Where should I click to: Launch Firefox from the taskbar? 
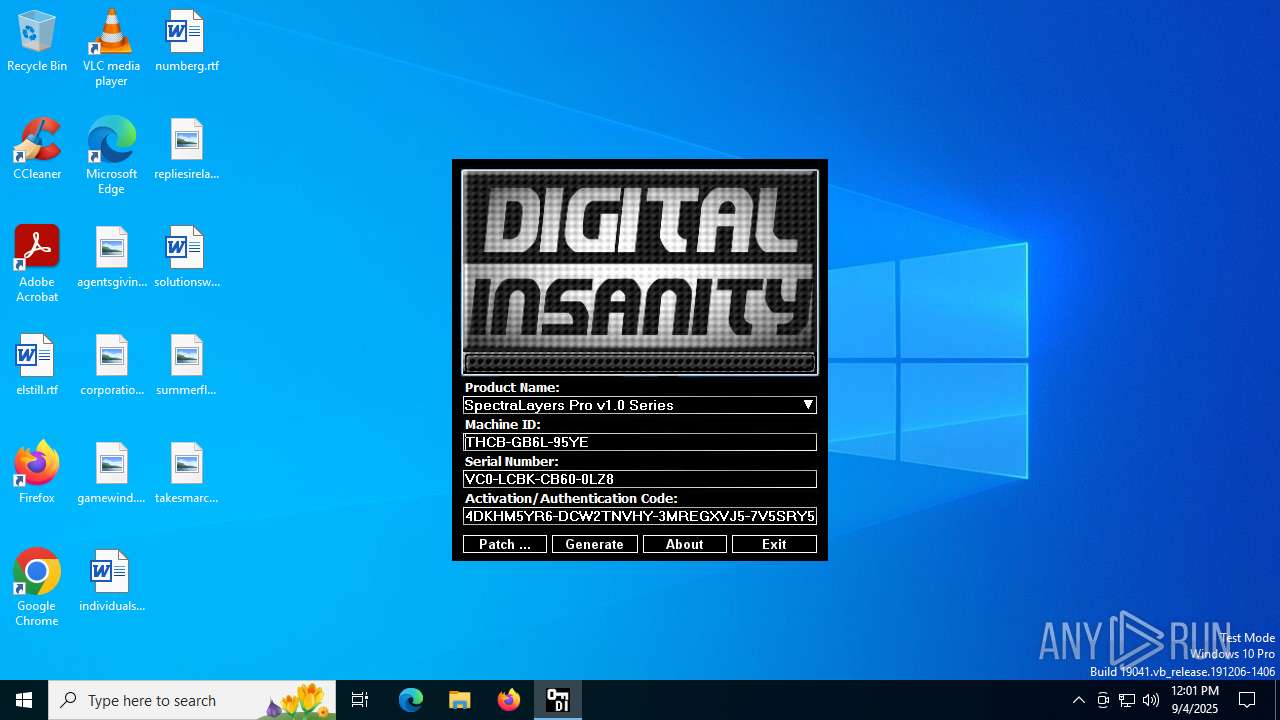tap(509, 700)
